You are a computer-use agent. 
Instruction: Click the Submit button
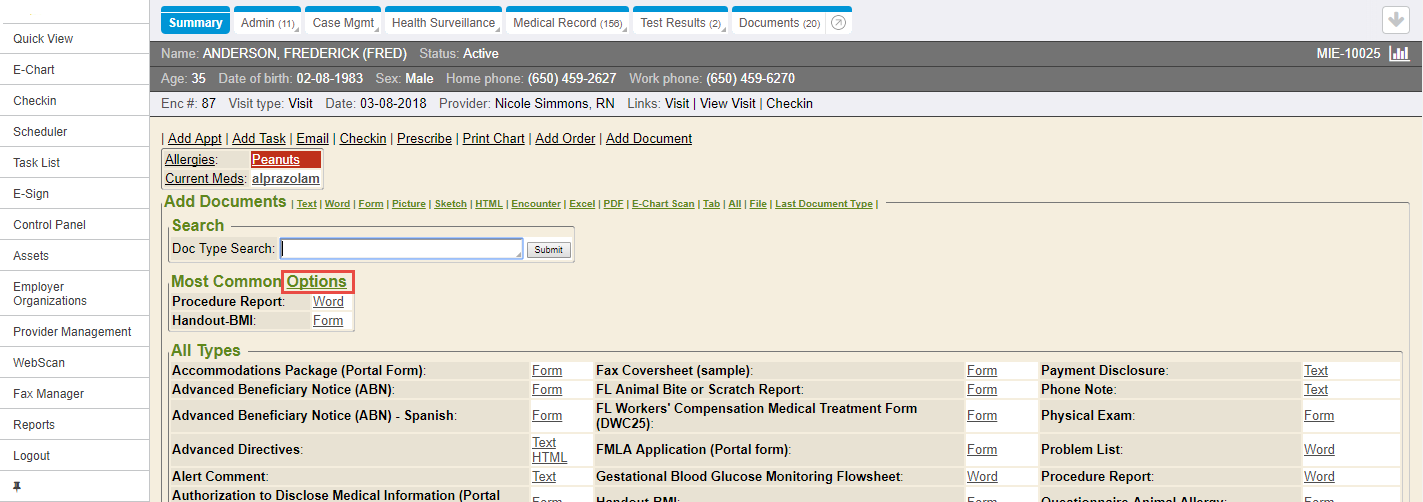coord(549,250)
